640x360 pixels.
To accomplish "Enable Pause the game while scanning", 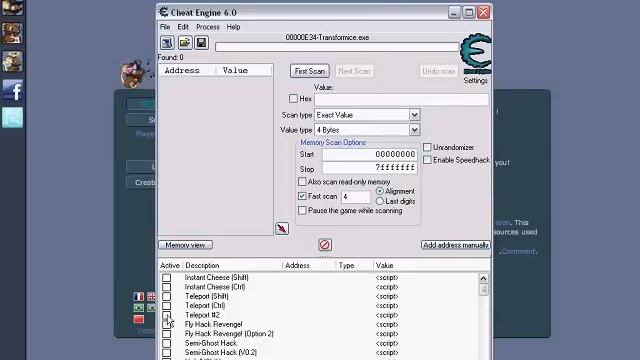I will tap(302, 211).
